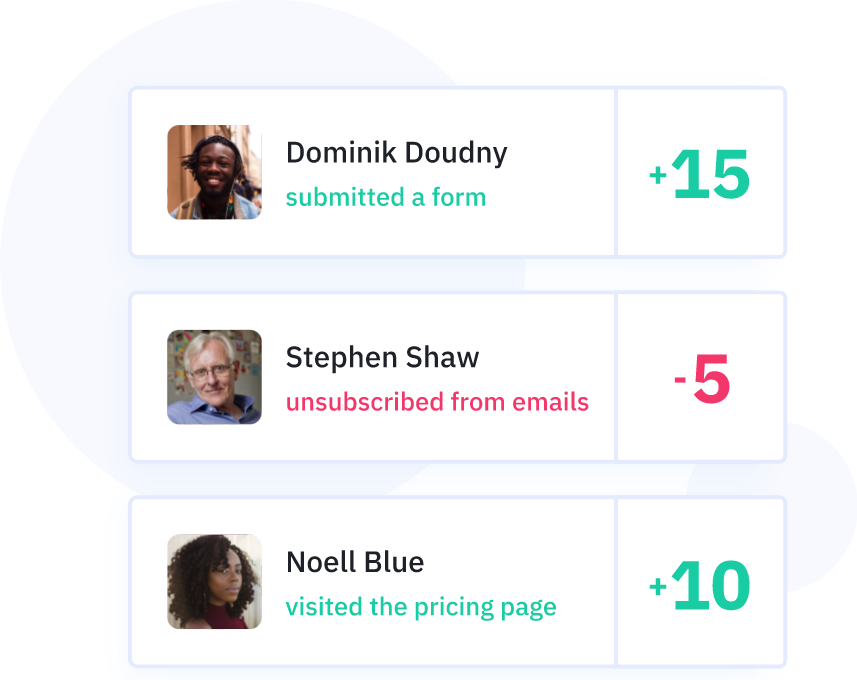Screen dimensions: 857x680
Task: Select the name Dominik Doudny
Action: coord(396,153)
